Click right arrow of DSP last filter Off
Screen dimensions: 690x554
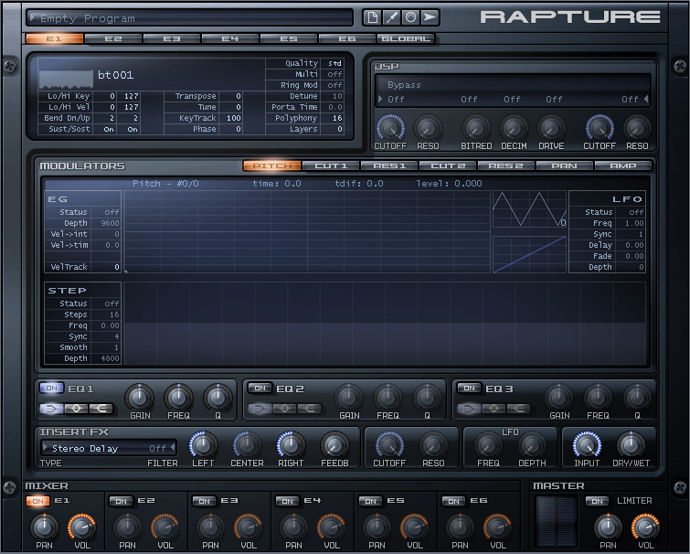646,99
